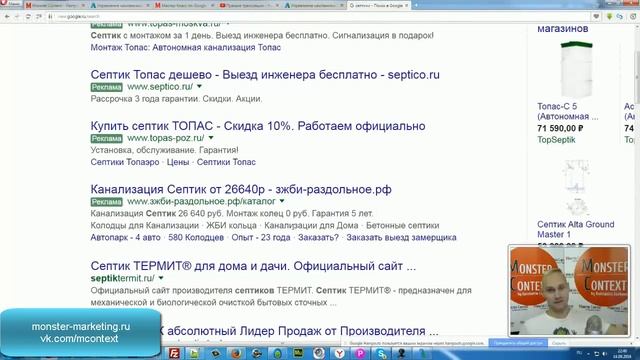
Task: Click the presenter webcam video overlay
Action: point(569,290)
